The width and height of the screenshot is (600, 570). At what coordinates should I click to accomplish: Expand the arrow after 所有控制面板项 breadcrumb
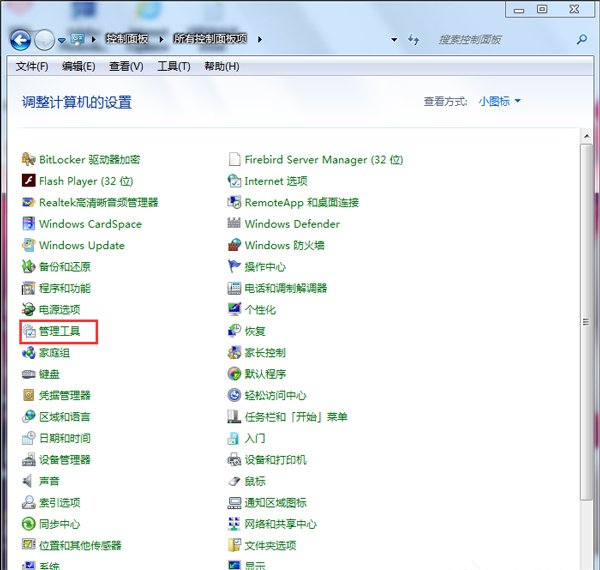click(x=259, y=39)
